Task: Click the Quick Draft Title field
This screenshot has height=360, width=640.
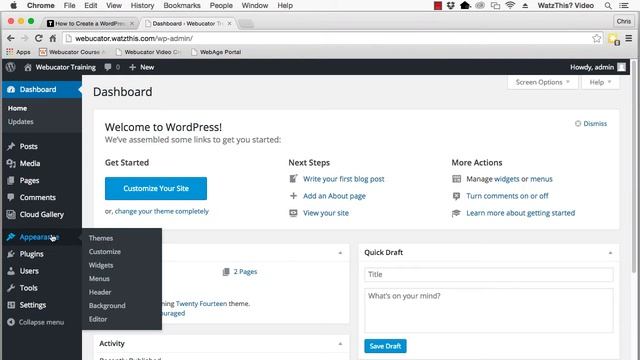Action: [x=489, y=275]
